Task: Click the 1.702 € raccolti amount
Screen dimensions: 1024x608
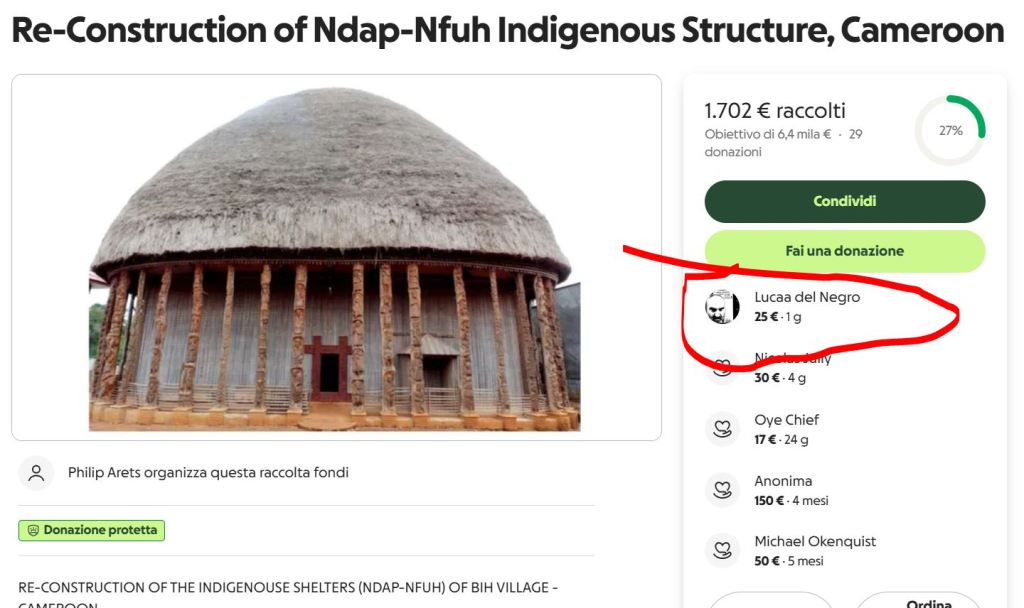Action: [774, 111]
